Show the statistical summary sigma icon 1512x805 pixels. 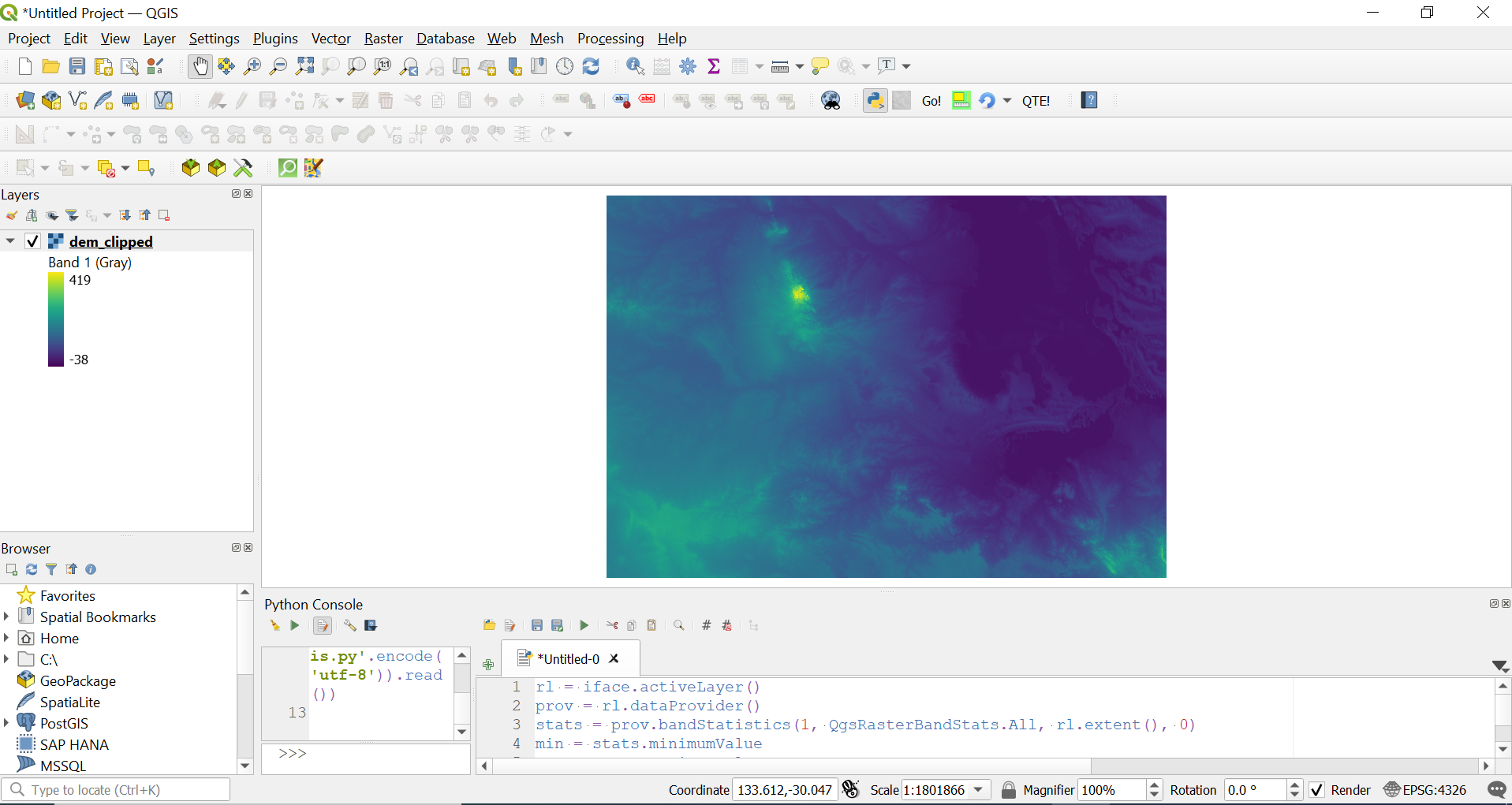tap(714, 66)
